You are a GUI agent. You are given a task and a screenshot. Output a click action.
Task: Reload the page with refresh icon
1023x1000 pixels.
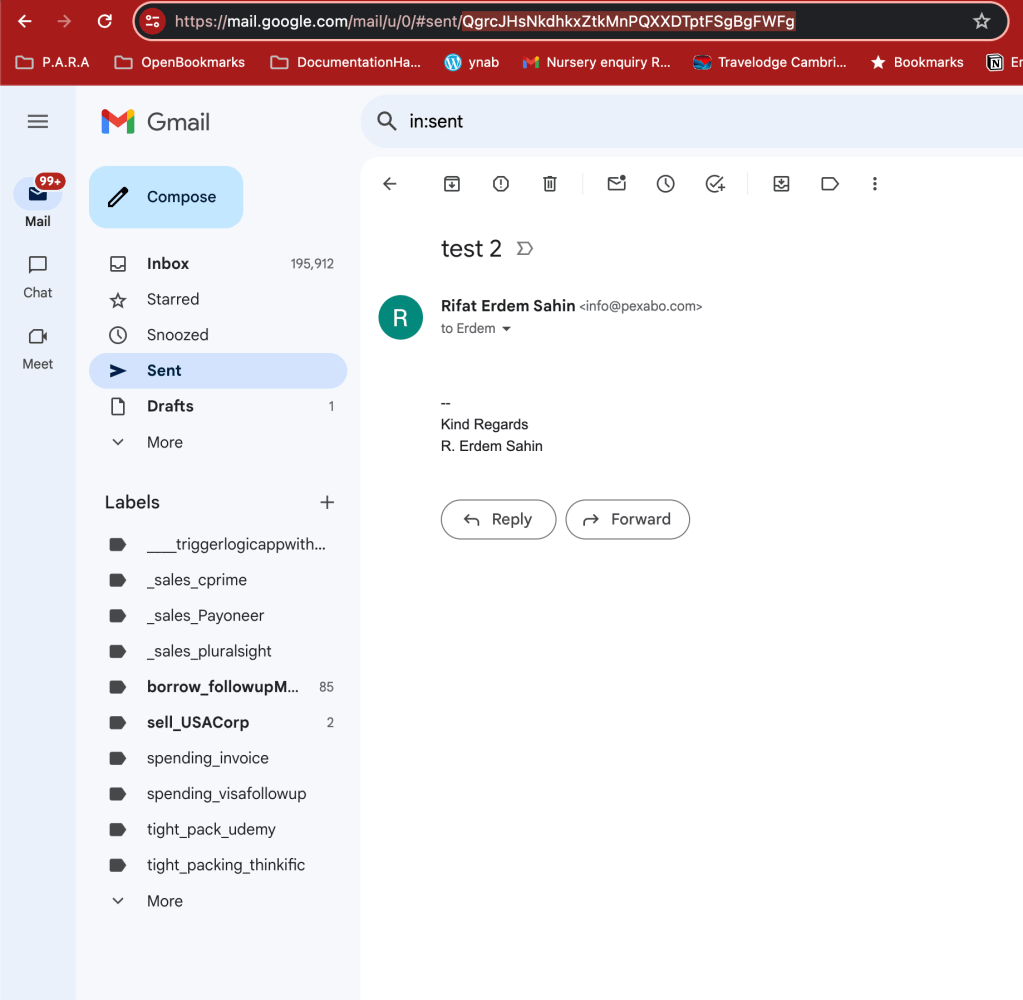pyautogui.click(x=104, y=22)
